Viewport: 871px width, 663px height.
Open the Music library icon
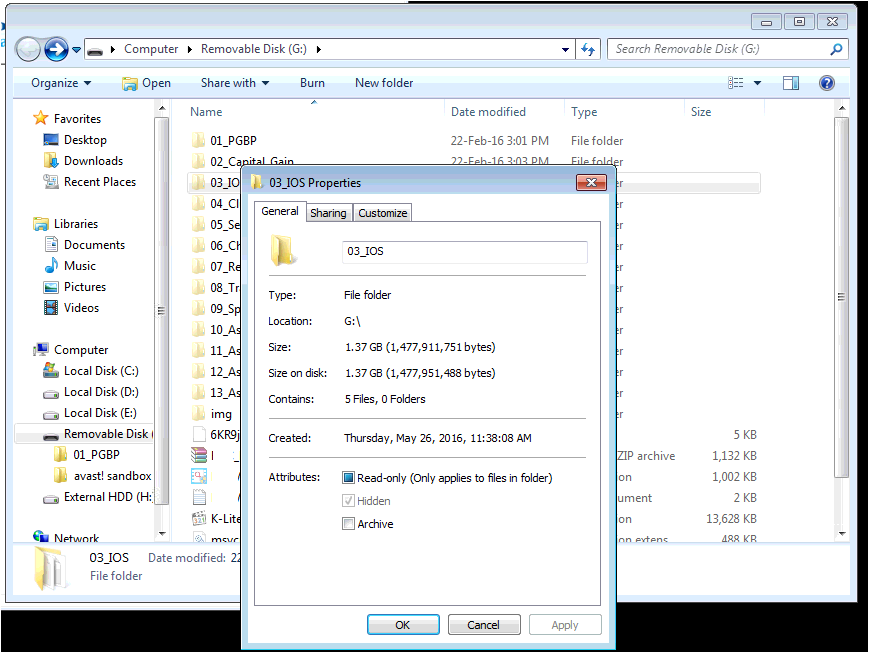(x=52, y=266)
